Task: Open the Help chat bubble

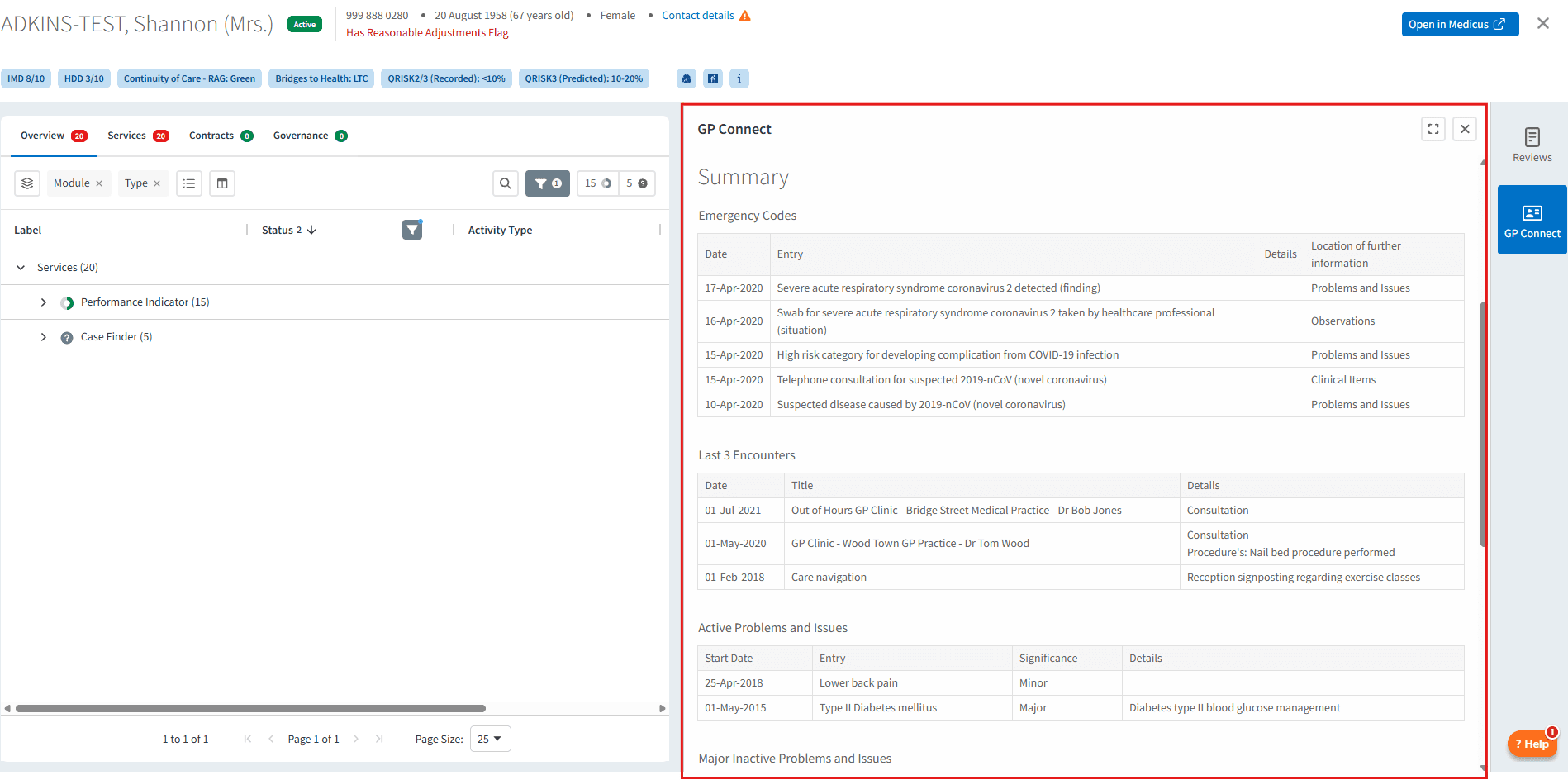Action: [x=1532, y=744]
